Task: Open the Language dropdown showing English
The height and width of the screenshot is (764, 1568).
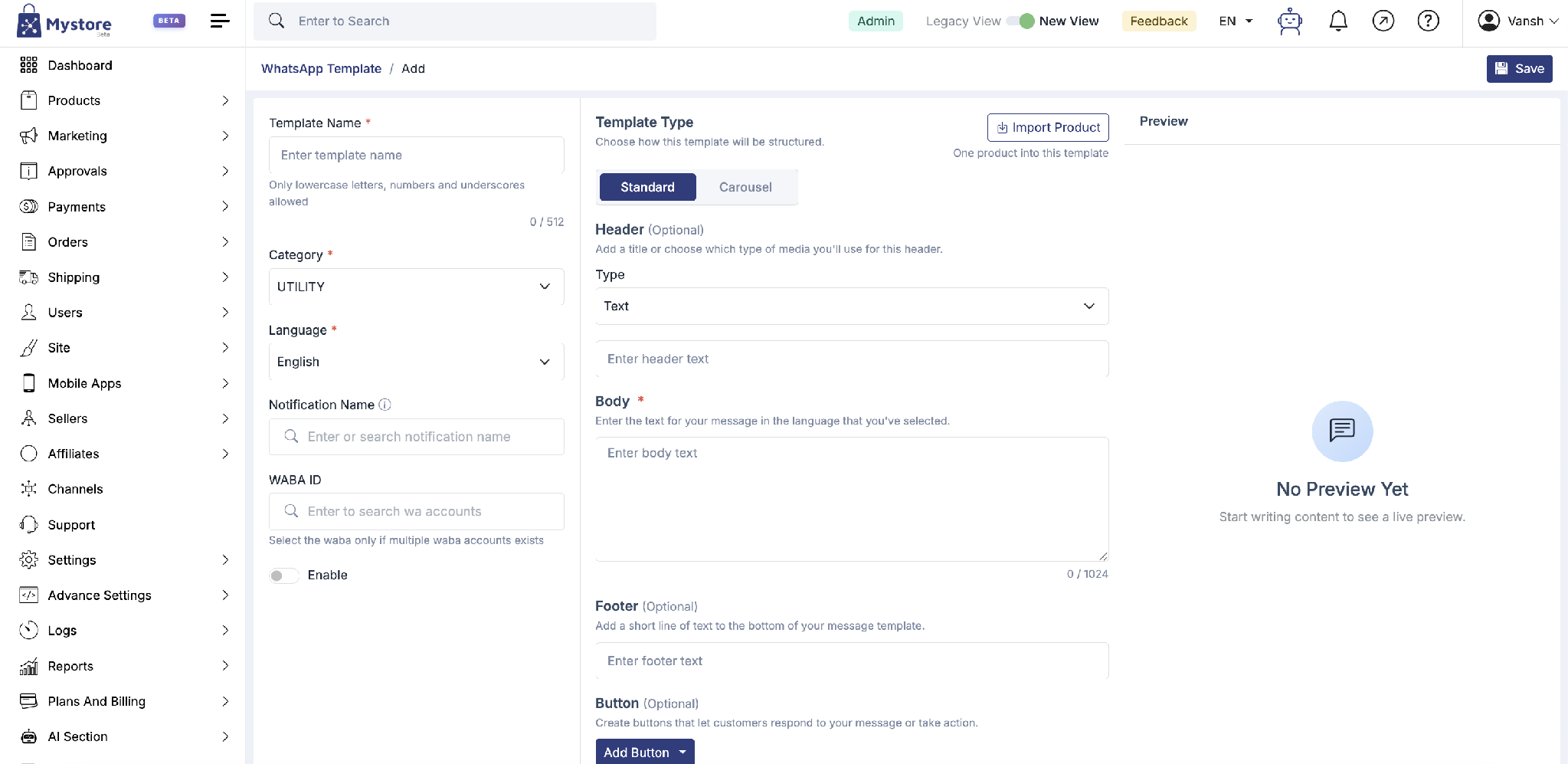Action: 417,362
